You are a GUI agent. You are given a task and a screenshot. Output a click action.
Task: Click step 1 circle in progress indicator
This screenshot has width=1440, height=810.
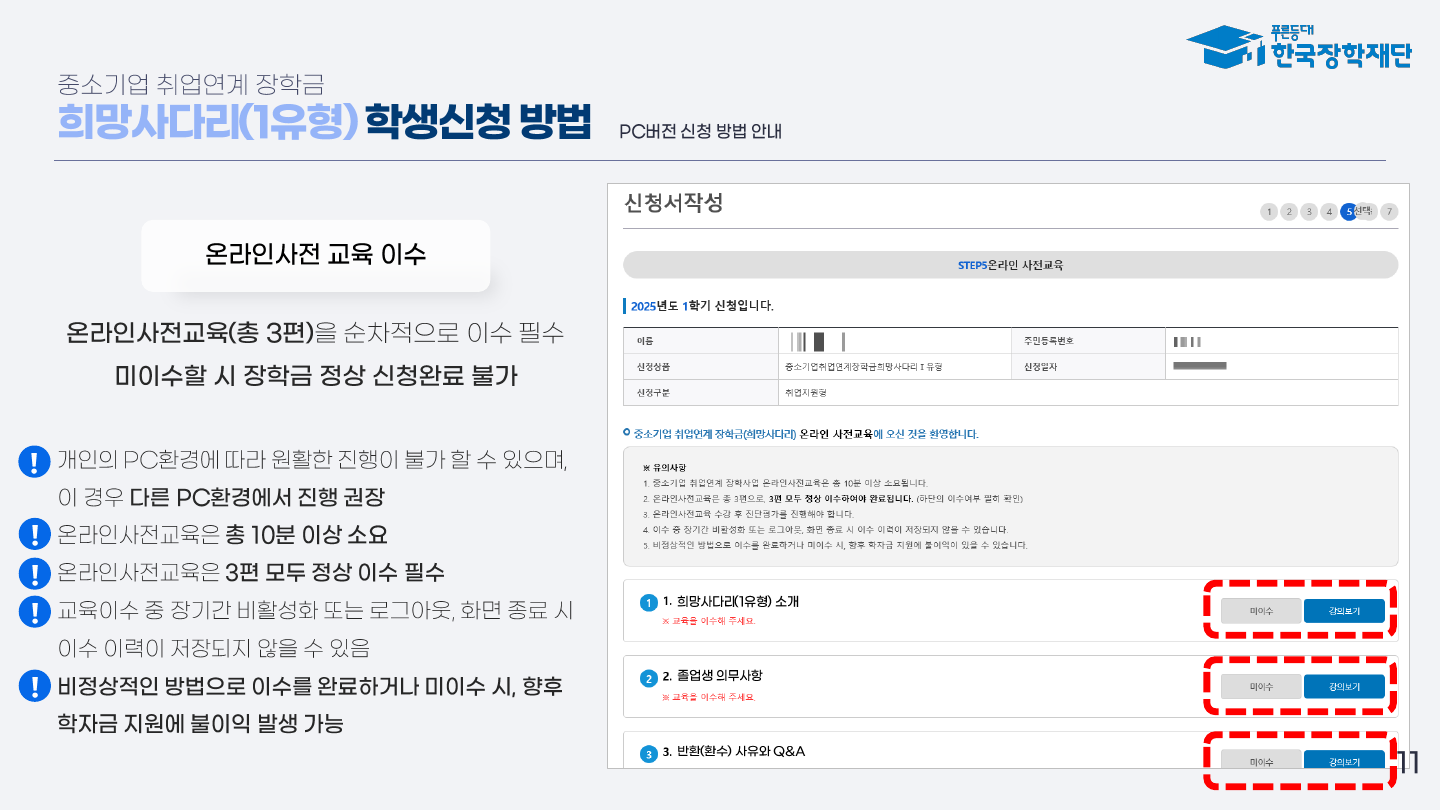[x=1269, y=212]
